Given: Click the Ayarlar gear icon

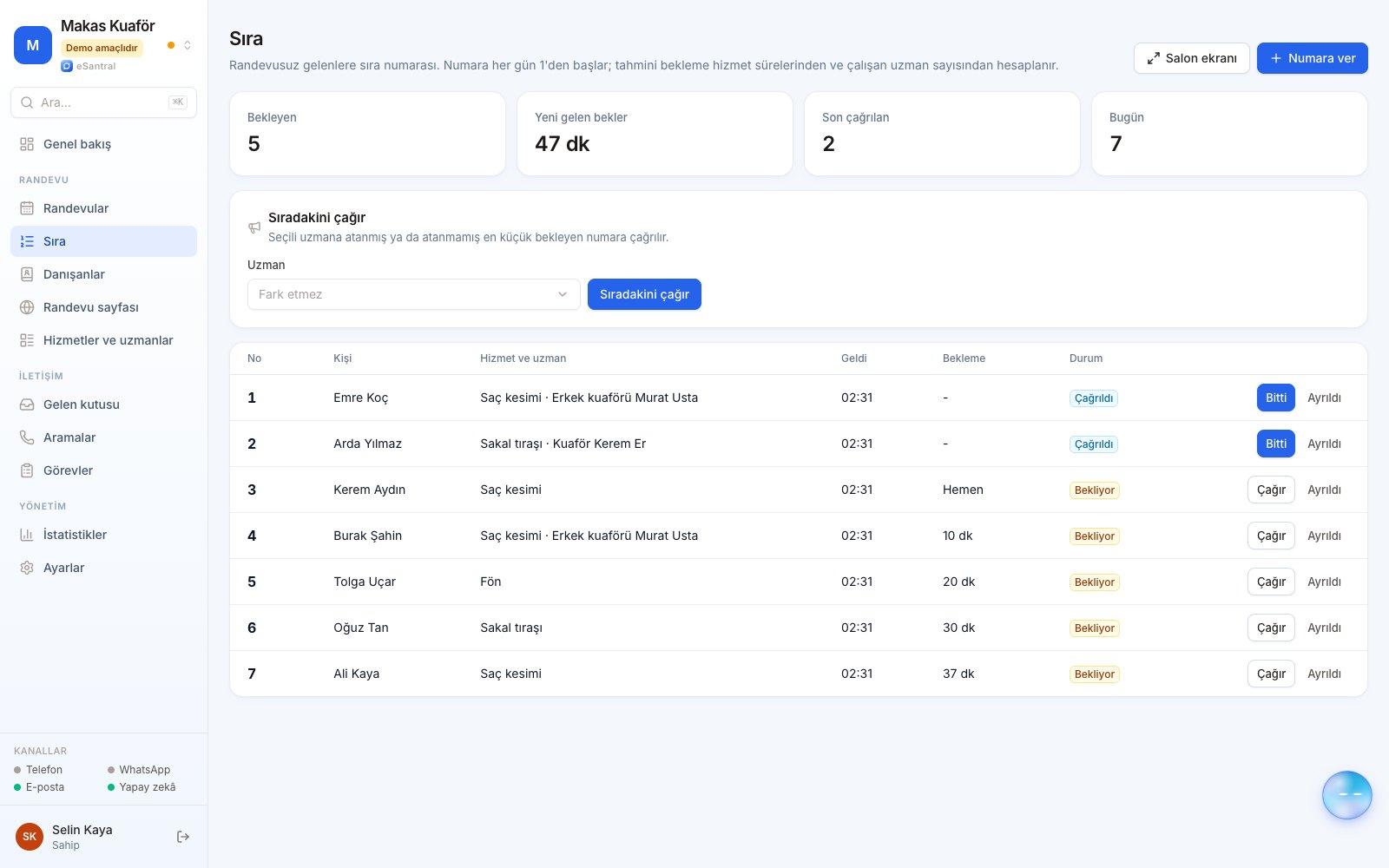Looking at the screenshot, I should click(27, 568).
